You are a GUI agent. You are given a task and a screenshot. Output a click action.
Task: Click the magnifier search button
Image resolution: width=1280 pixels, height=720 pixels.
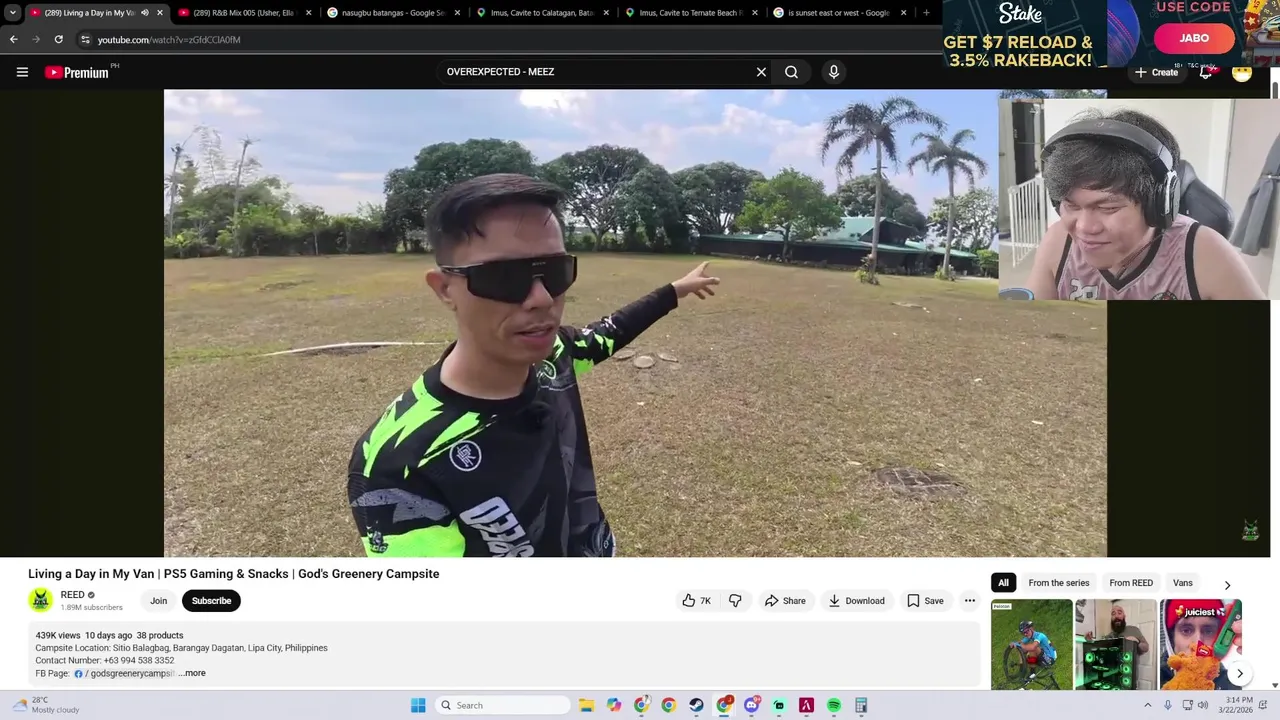pos(791,72)
